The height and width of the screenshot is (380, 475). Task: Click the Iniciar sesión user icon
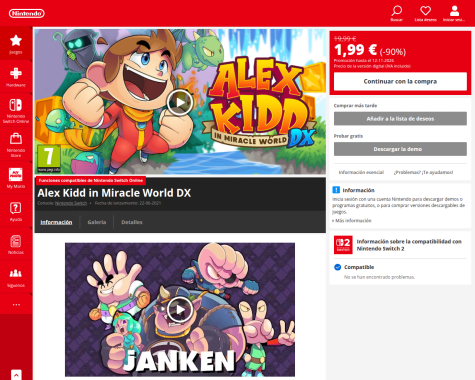[x=454, y=11]
